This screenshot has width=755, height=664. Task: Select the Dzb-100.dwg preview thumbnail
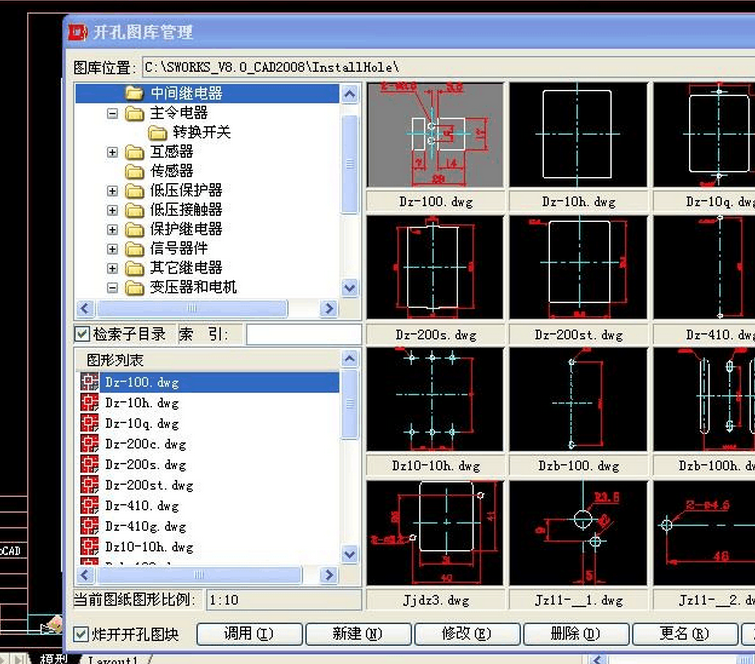click(578, 399)
